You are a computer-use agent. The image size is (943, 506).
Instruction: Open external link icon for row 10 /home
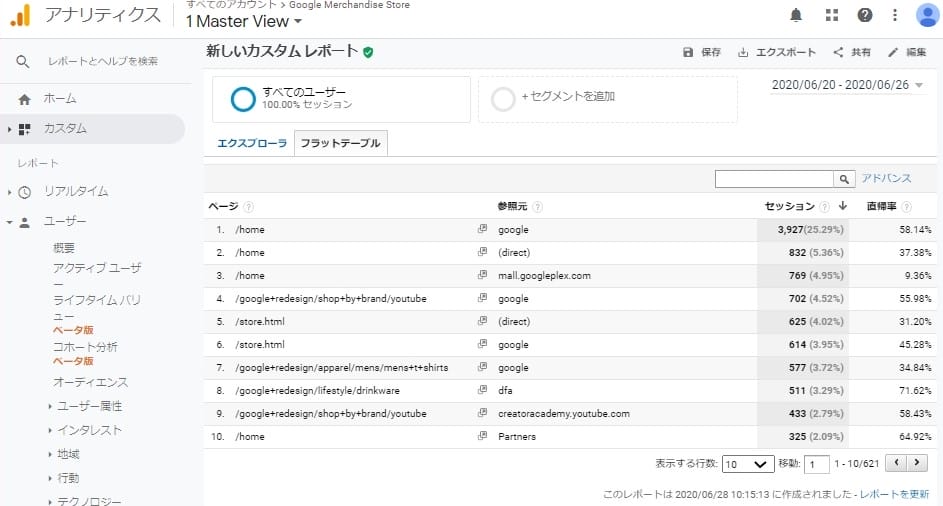[x=482, y=436]
